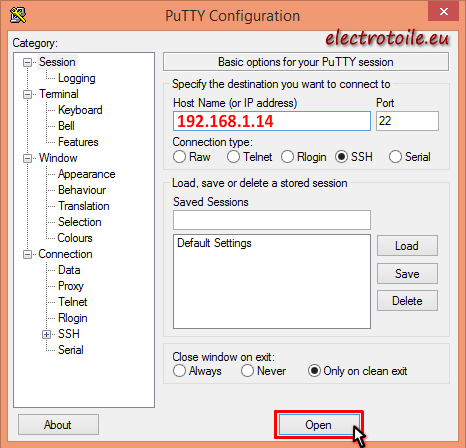Click the Open button to connect
Screen dimensions: 466x448
(319, 425)
